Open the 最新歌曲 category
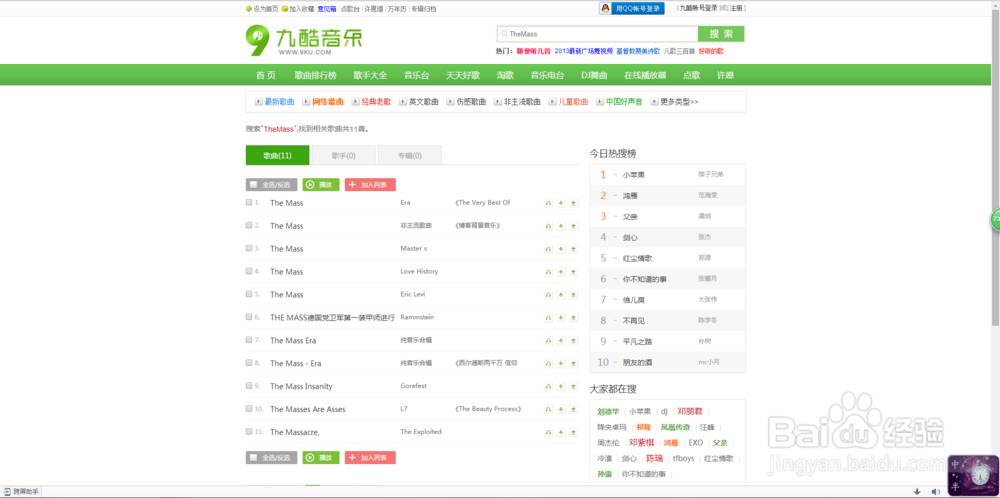The width and height of the screenshot is (1000, 498). tap(279, 101)
